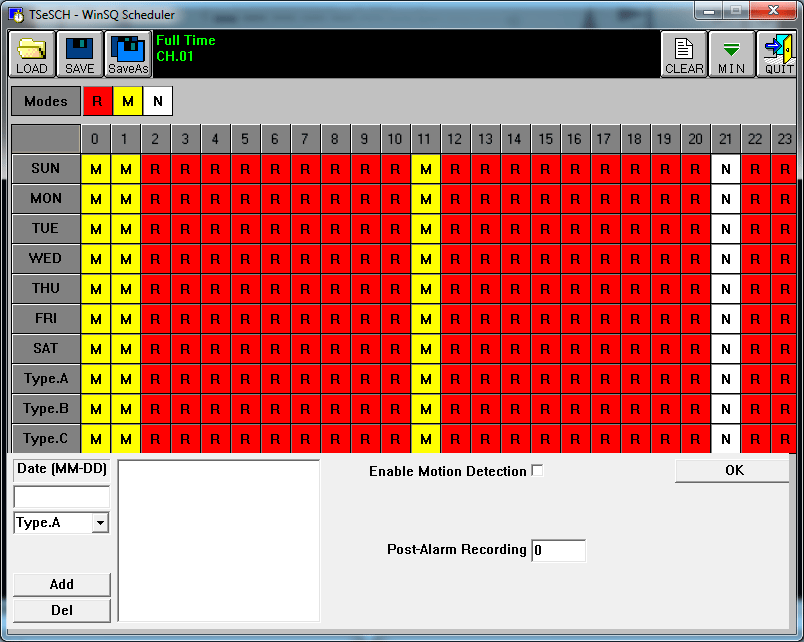The height and width of the screenshot is (642, 804).
Task: Select the hour 23 column header
Action: (x=784, y=139)
